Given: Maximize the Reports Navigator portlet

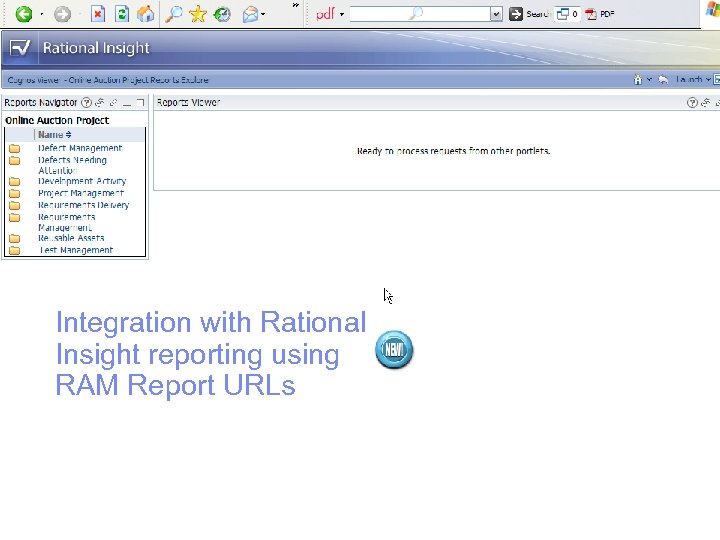Looking at the screenshot, I should click(x=141, y=102).
